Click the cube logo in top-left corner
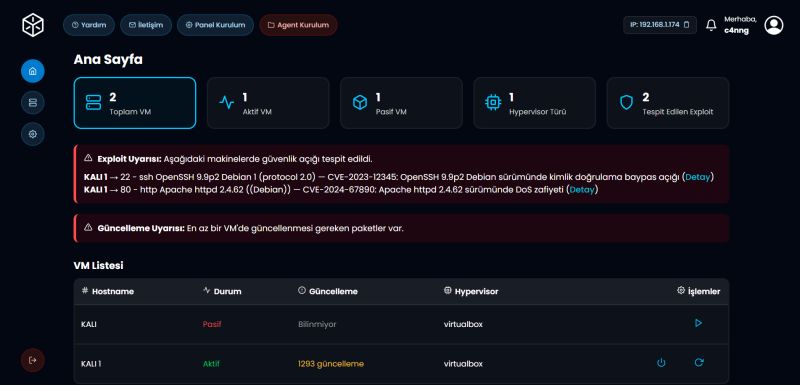The image size is (800, 385). coord(33,24)
